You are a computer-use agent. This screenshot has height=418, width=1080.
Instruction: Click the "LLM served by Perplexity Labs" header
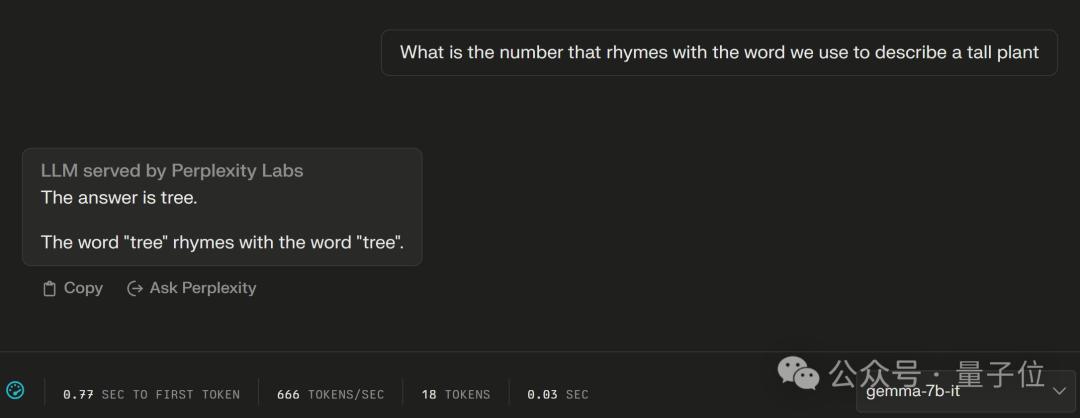(172, 171)
